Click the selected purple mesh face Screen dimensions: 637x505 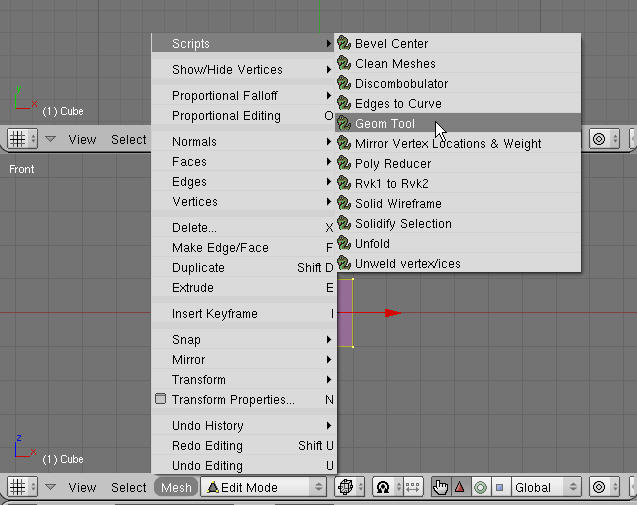click(x=345, y=313)
